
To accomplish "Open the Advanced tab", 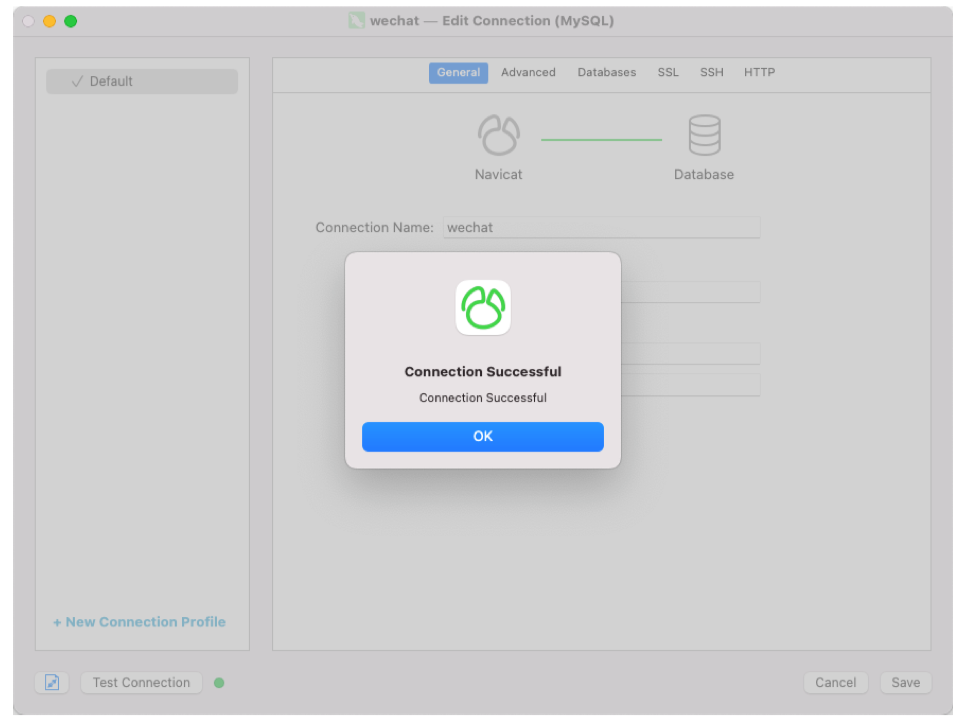I will pos(528,73).
